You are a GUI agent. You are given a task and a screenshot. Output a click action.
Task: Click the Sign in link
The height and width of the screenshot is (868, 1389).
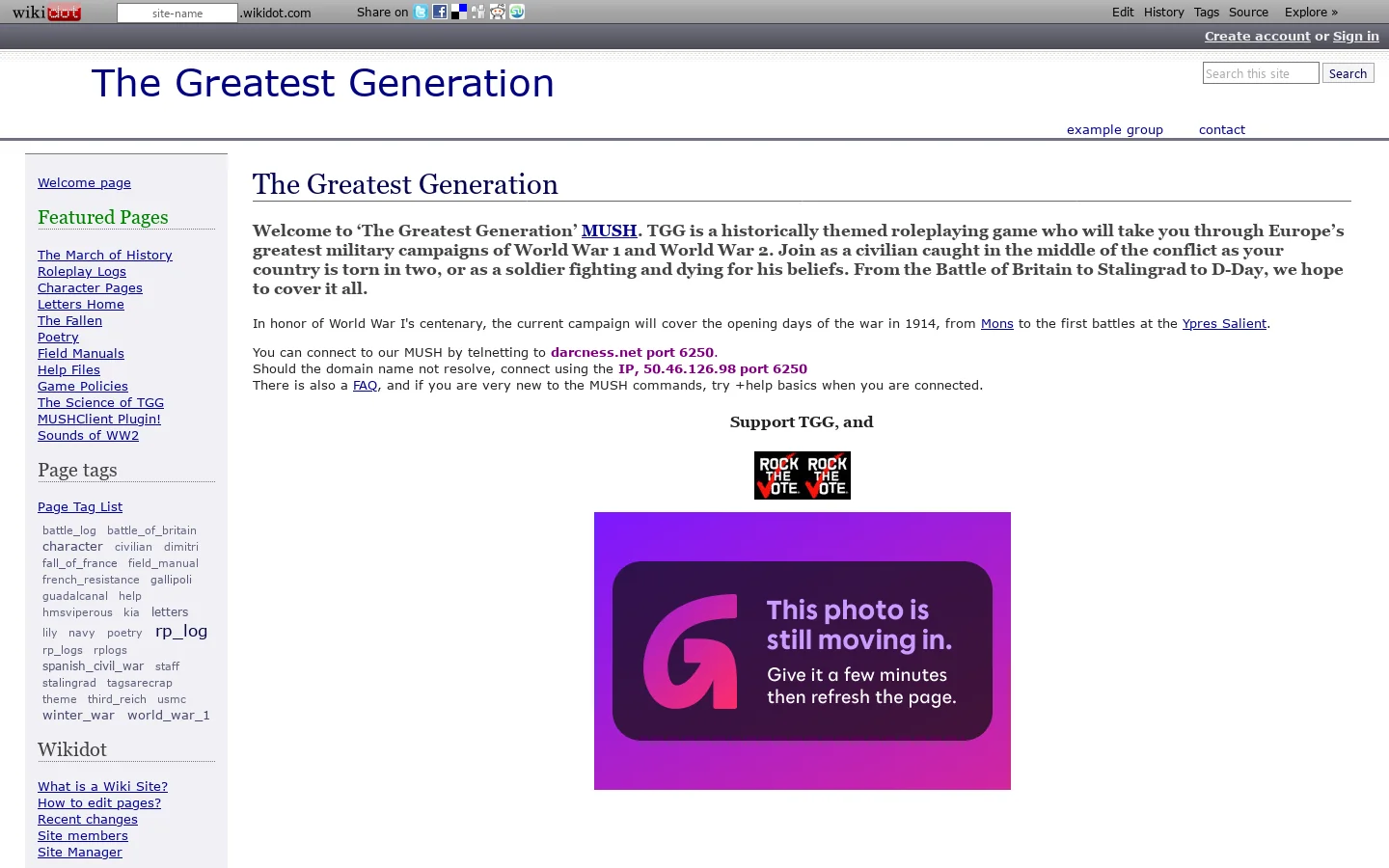pos(1356,37)
